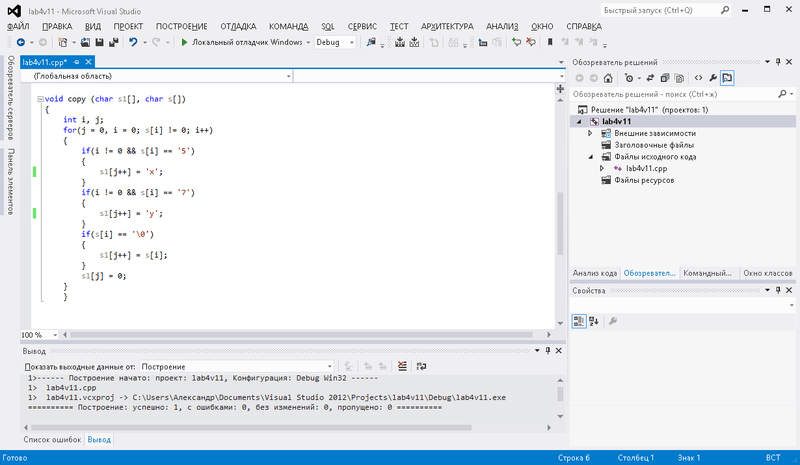Open the Debug configuration dropdown
Image resolution: width=800 pixels, height=465 pixels.
click(338, 43)
